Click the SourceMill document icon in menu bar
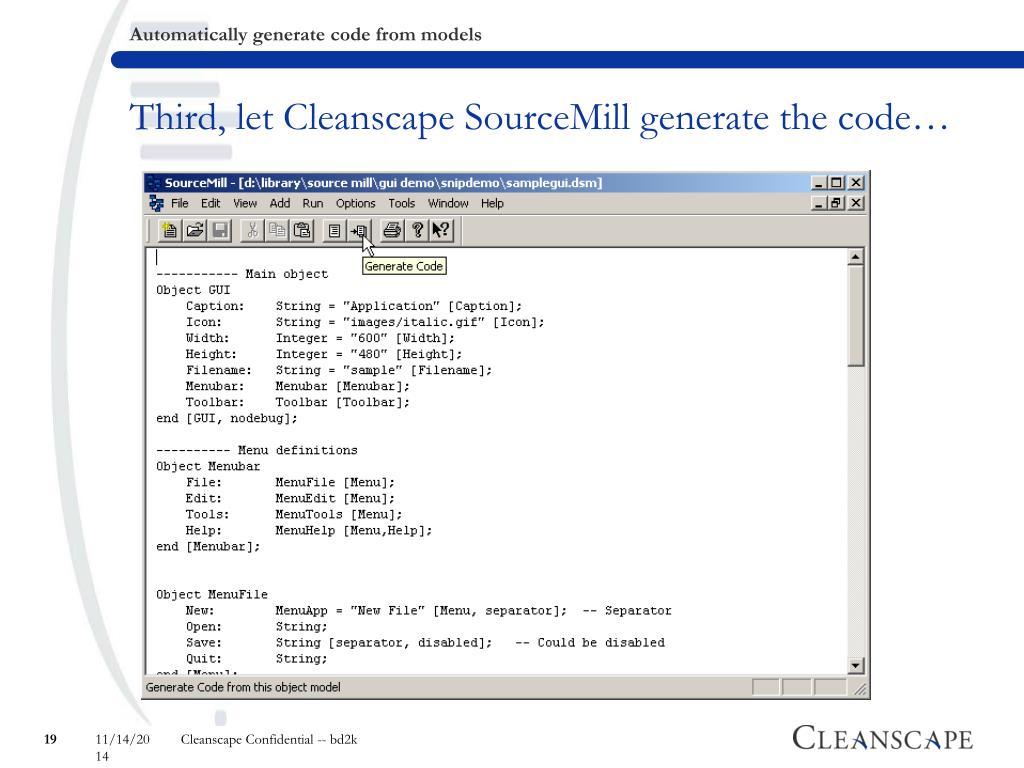This screenshot has height=768, width=1024. click(x=156, y=203)
